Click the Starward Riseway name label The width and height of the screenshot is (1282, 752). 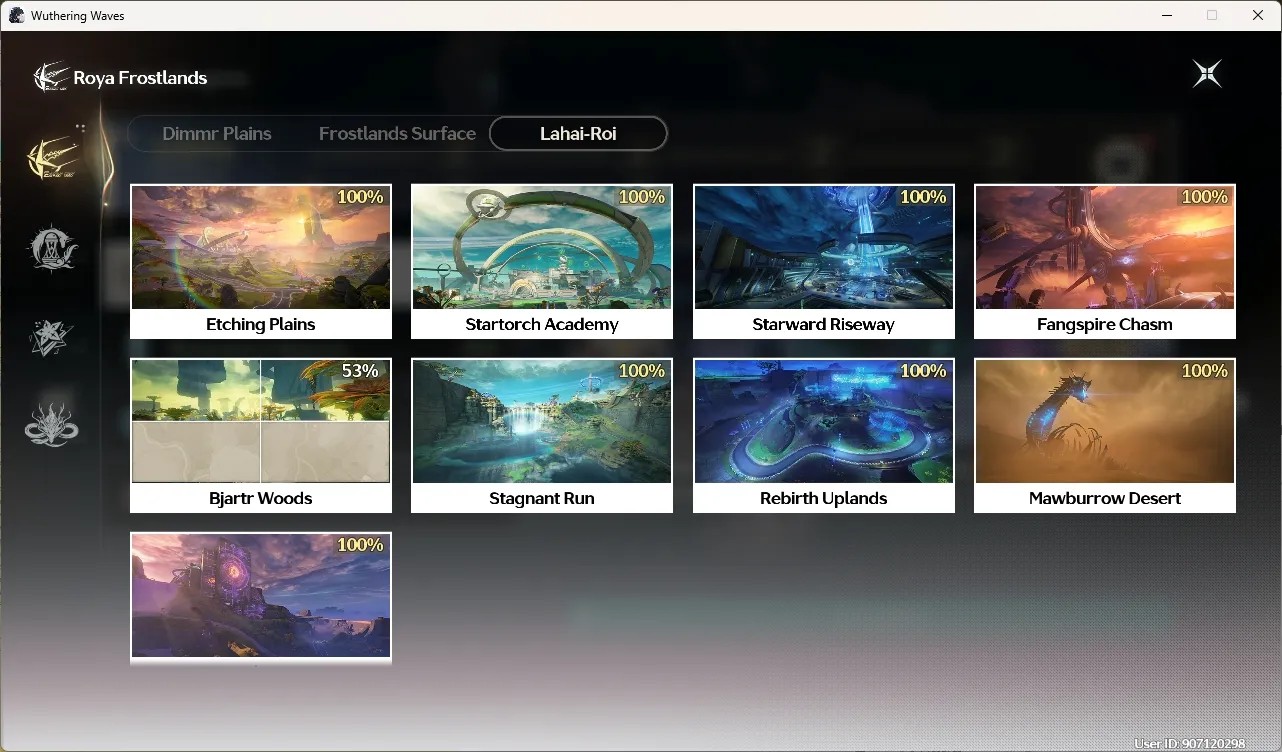pyautogui.click(x=824, y=324)
